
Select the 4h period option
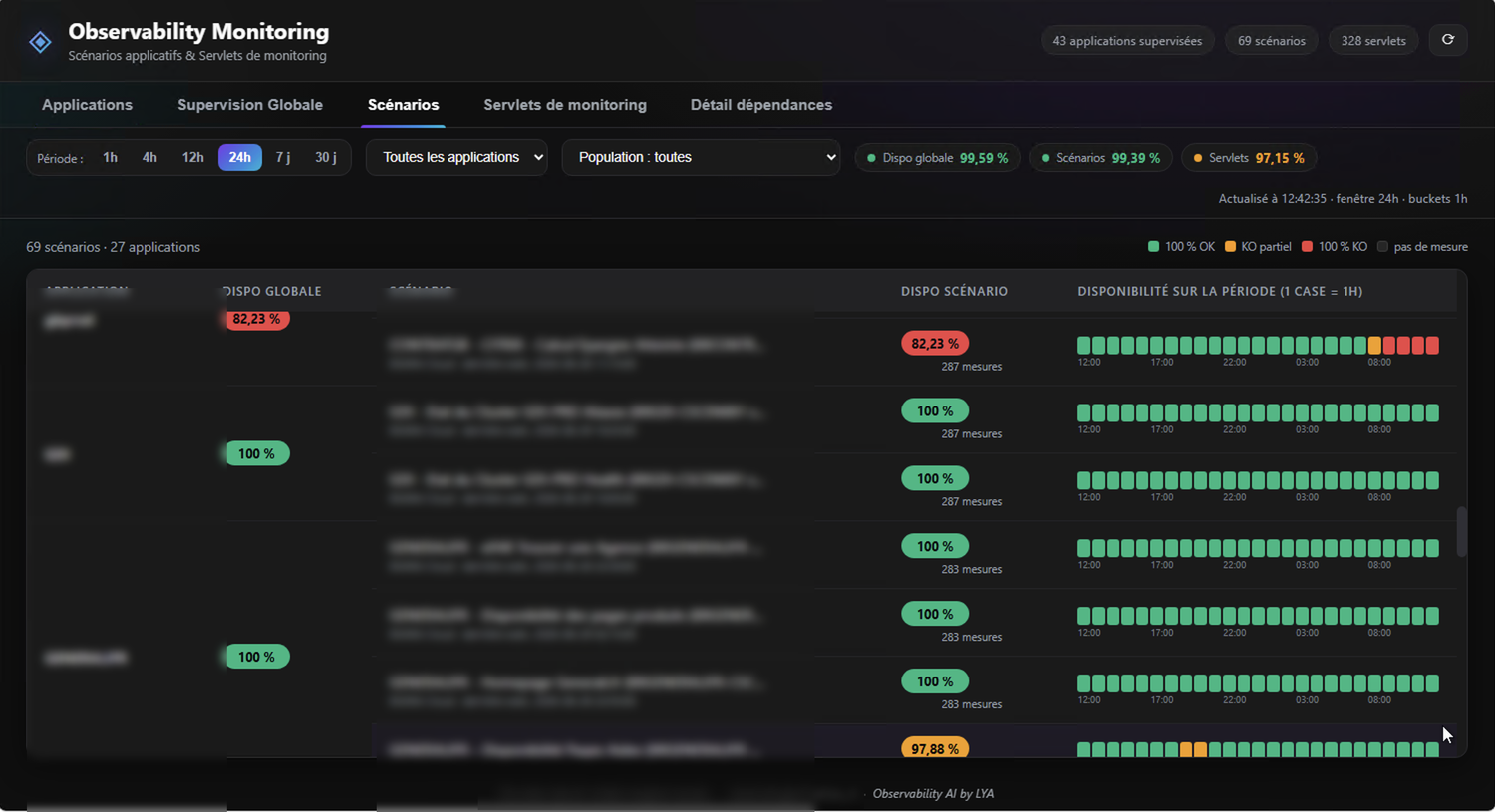point(149,157)
